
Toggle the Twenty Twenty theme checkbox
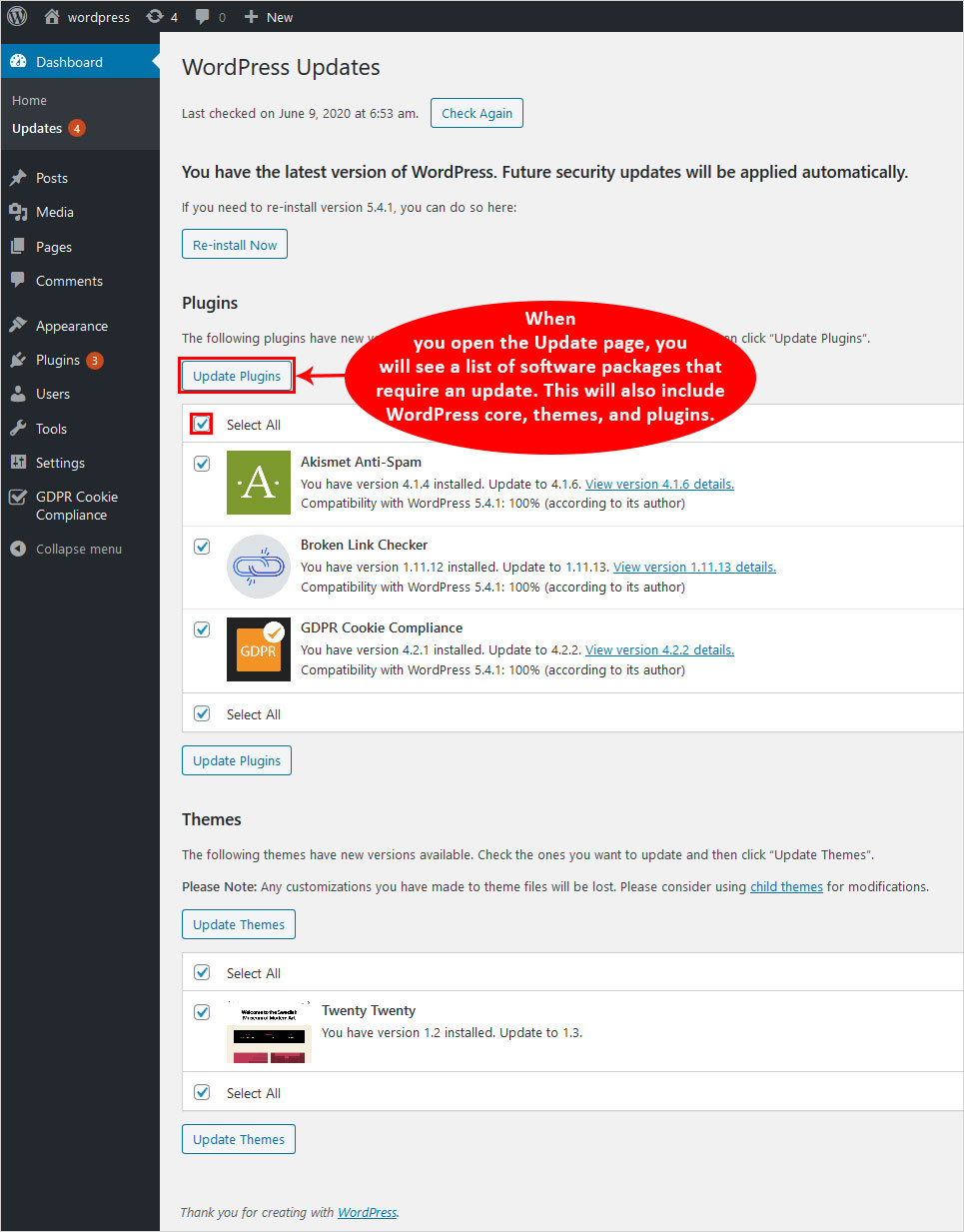(x=202, y=1012)
